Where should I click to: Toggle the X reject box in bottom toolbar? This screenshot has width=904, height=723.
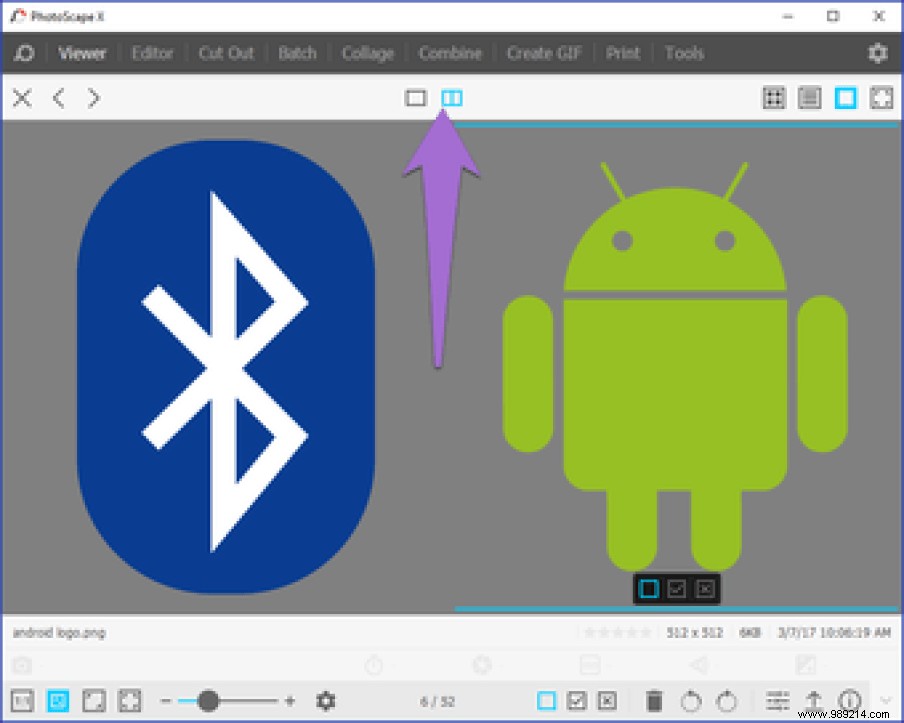(x=607, y=701)
